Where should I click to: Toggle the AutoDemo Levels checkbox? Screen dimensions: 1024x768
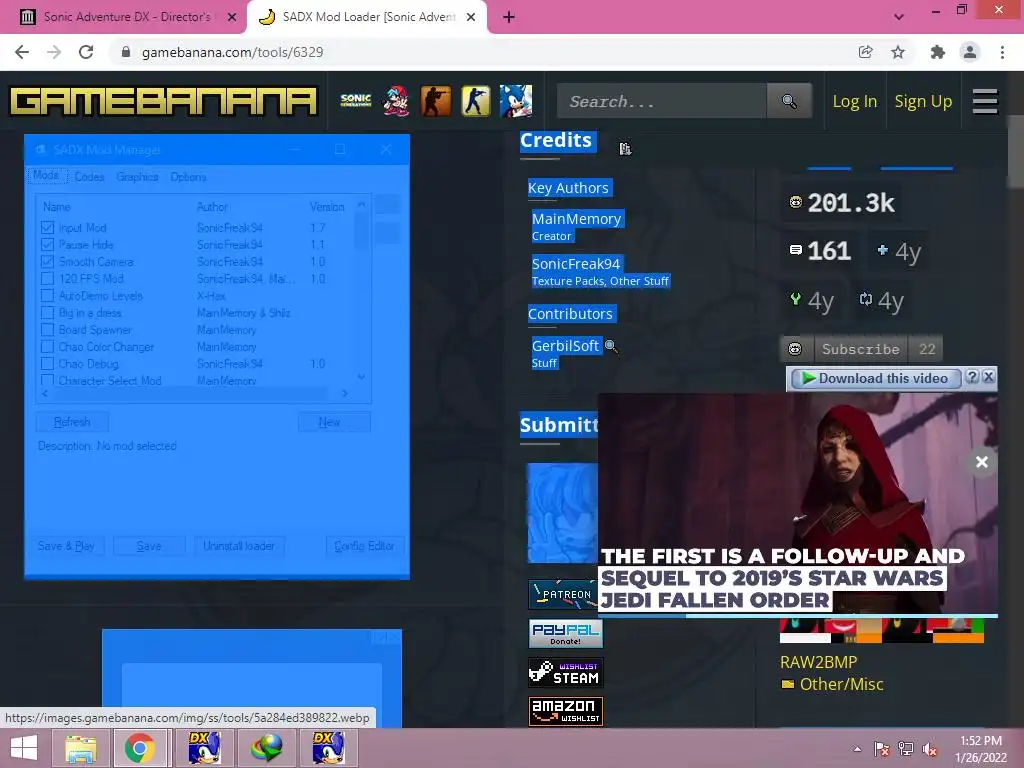(47, 295)
